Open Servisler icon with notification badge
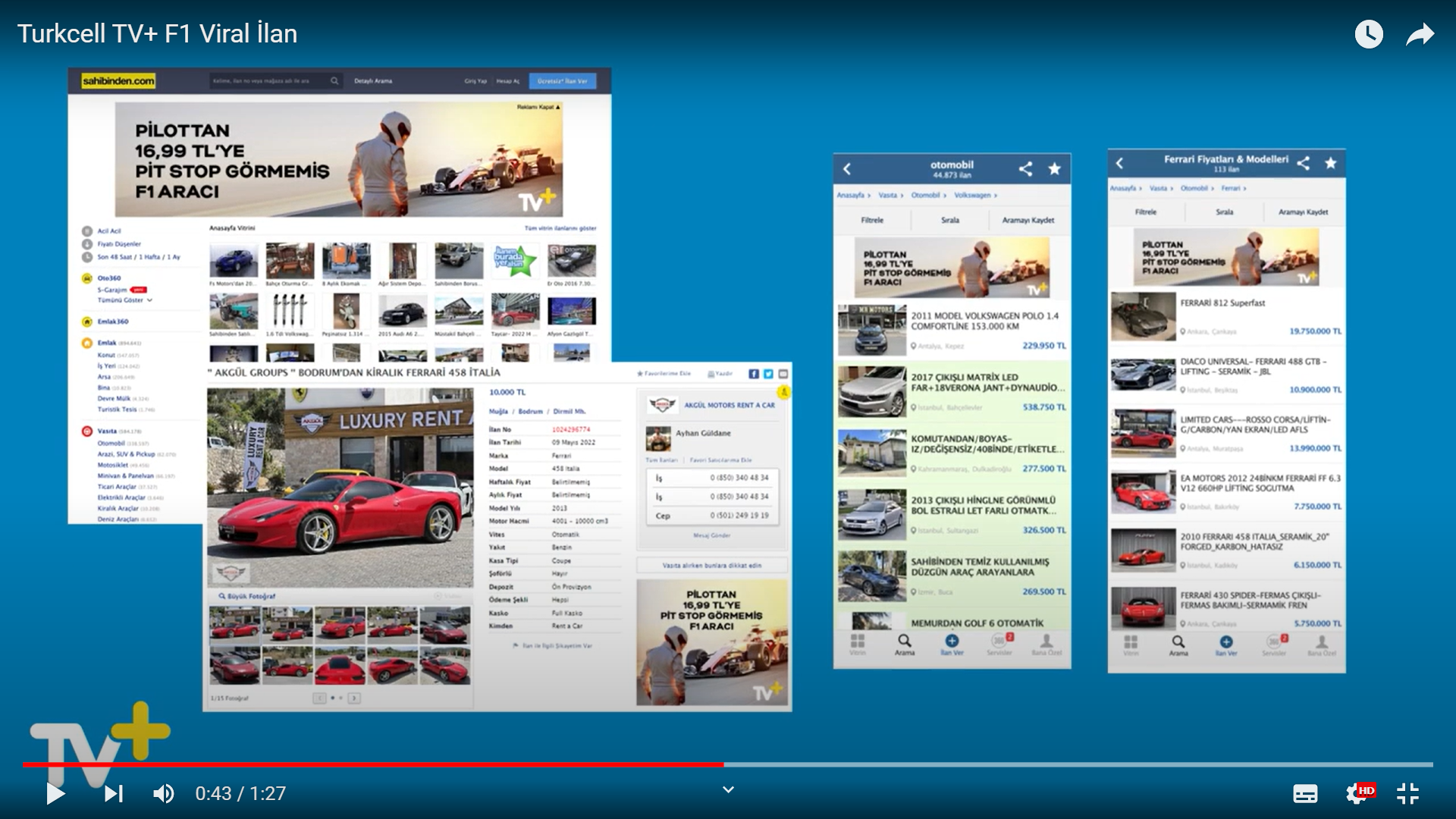 (x=999, y=641)
